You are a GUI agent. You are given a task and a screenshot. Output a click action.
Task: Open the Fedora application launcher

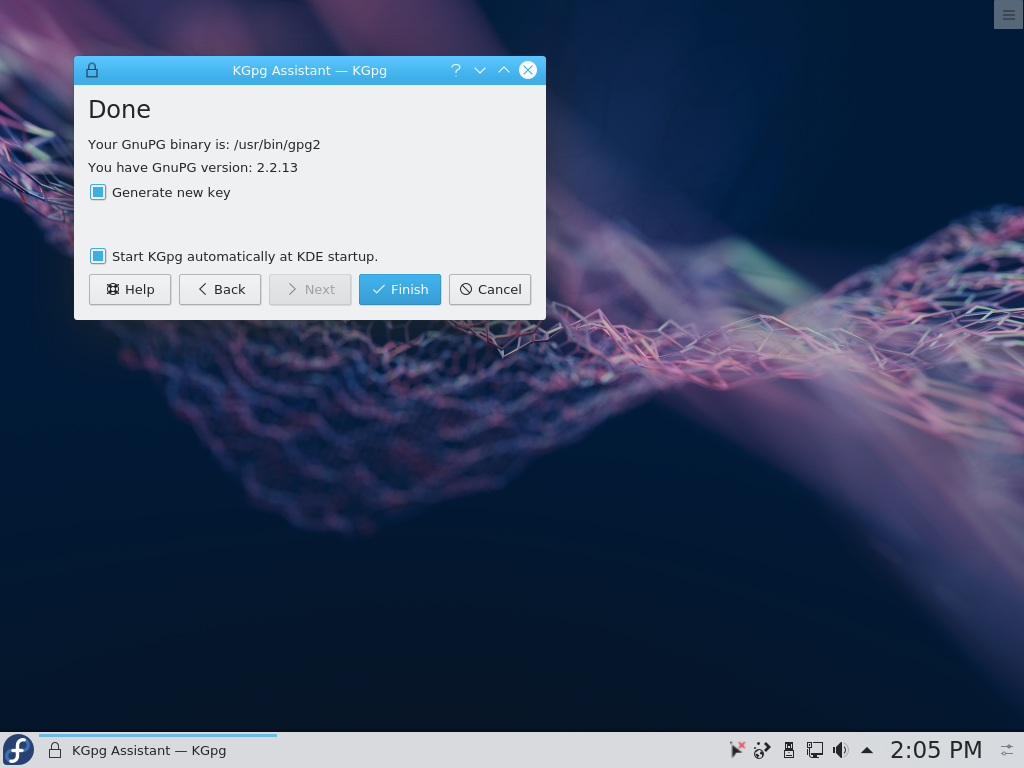tap(18, 750)
